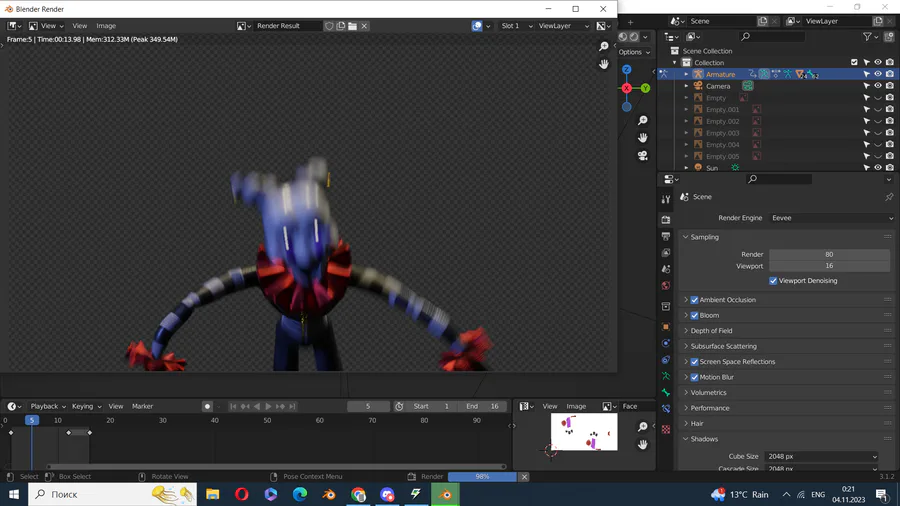Click the fake user shield icon

(329, 26)
